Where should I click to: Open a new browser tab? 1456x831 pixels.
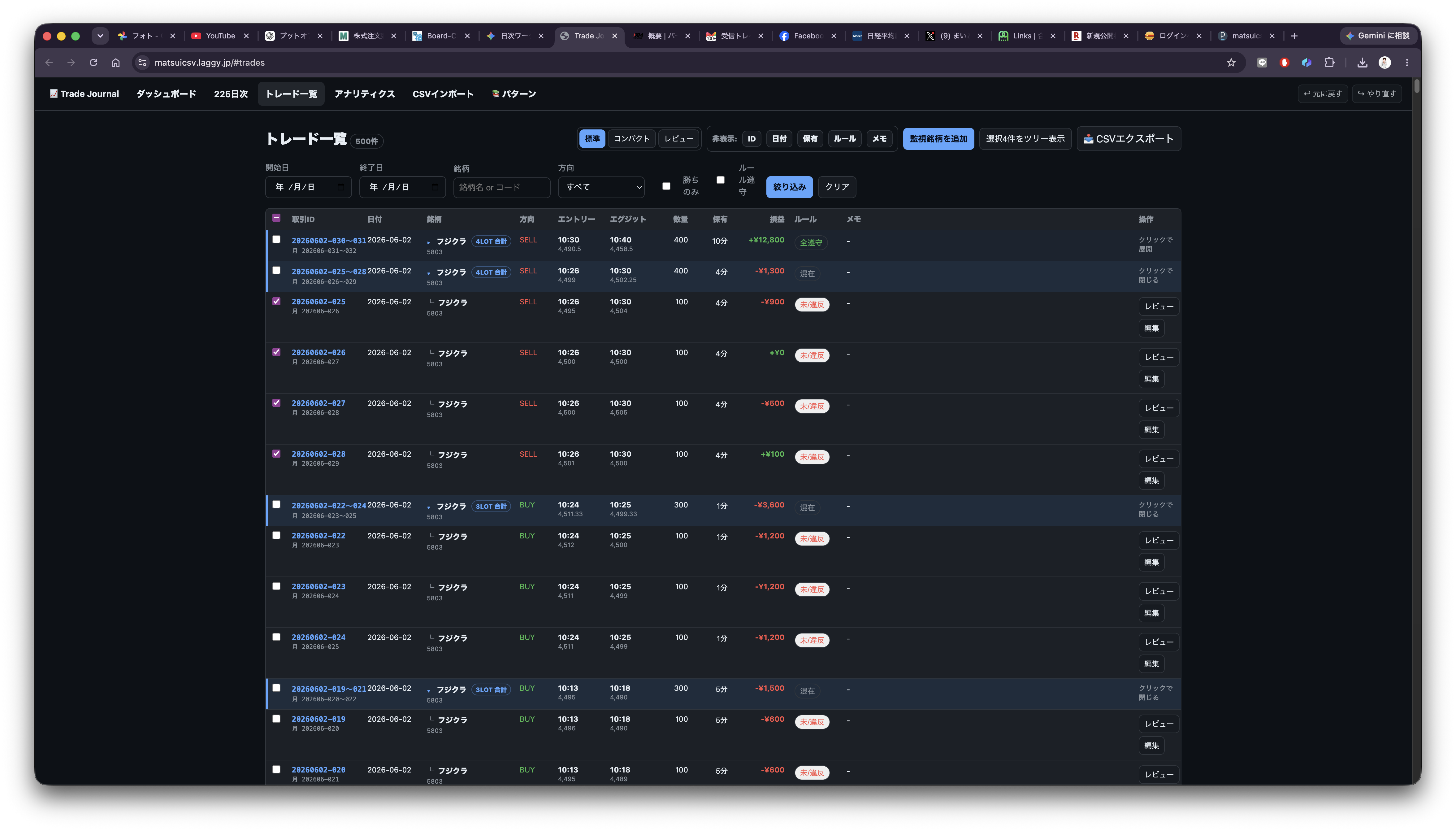[x=1294, y=35]
